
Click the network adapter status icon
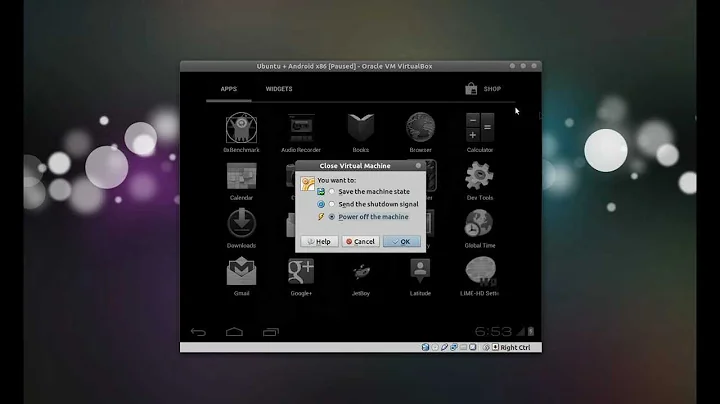(x=454, y=348)
